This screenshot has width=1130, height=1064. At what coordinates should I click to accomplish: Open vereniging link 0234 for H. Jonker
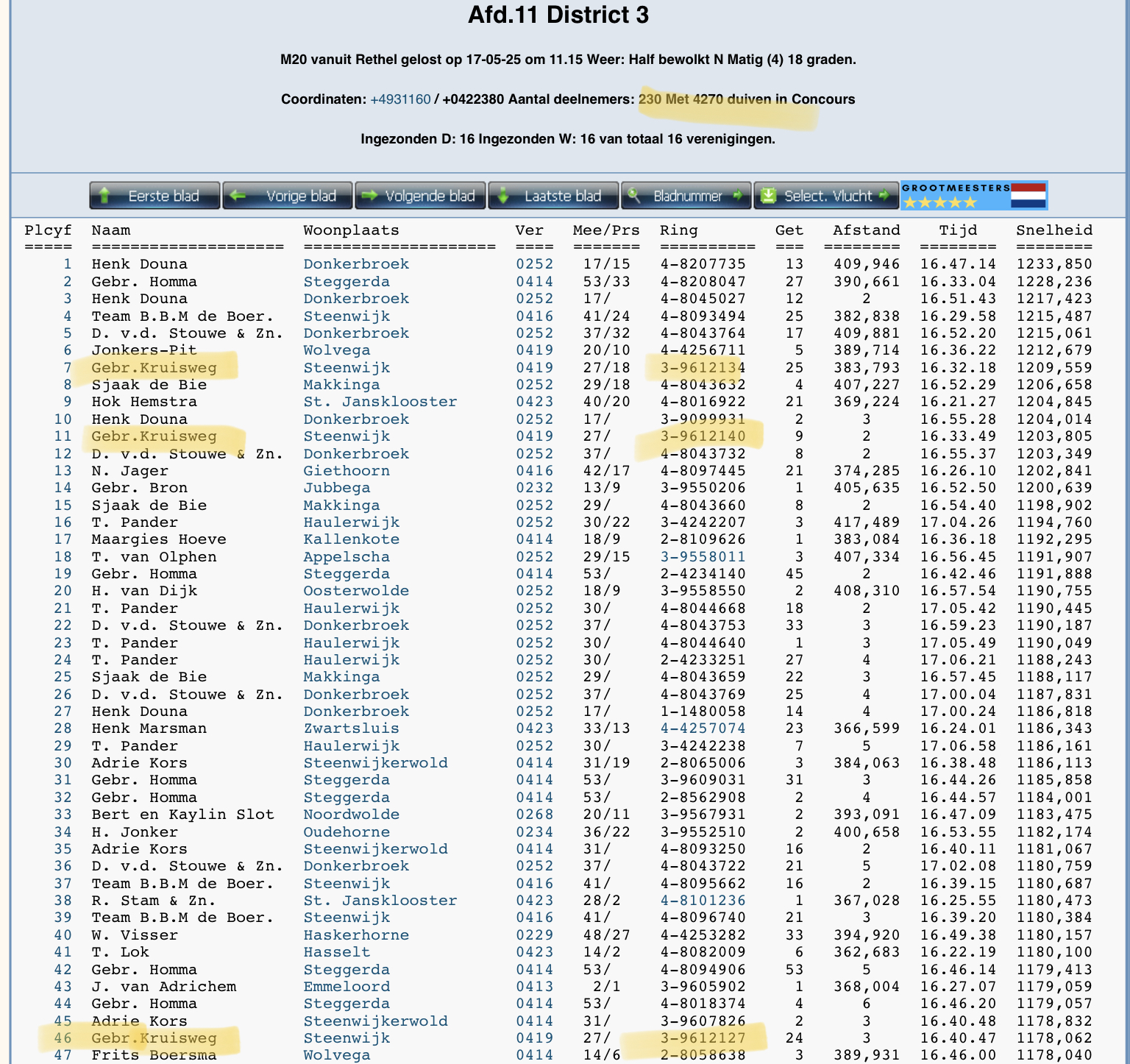(534, 832)
